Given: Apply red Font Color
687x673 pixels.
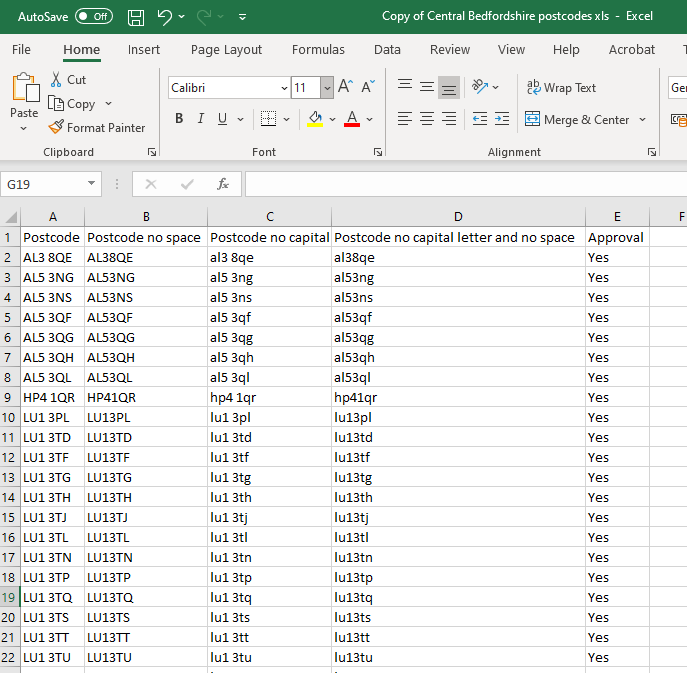Looking at the screenshot, I should pyautogui.click(x=352, y=119).
